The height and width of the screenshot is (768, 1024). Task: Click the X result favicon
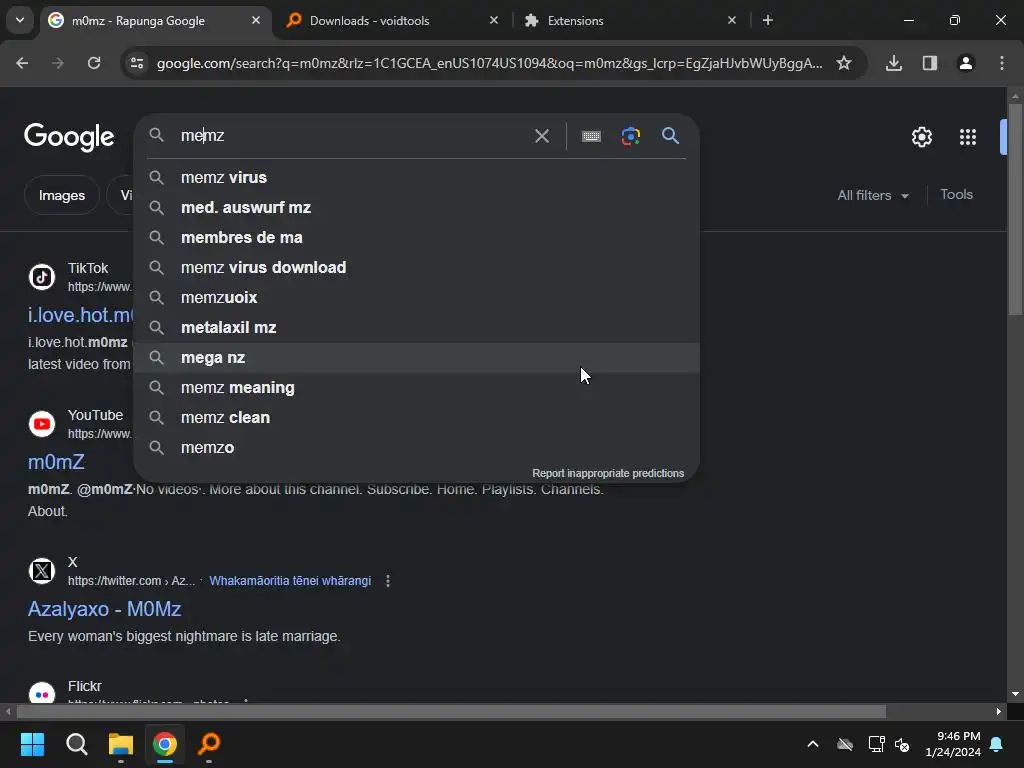pyautogui.click(x=42, y=571)
